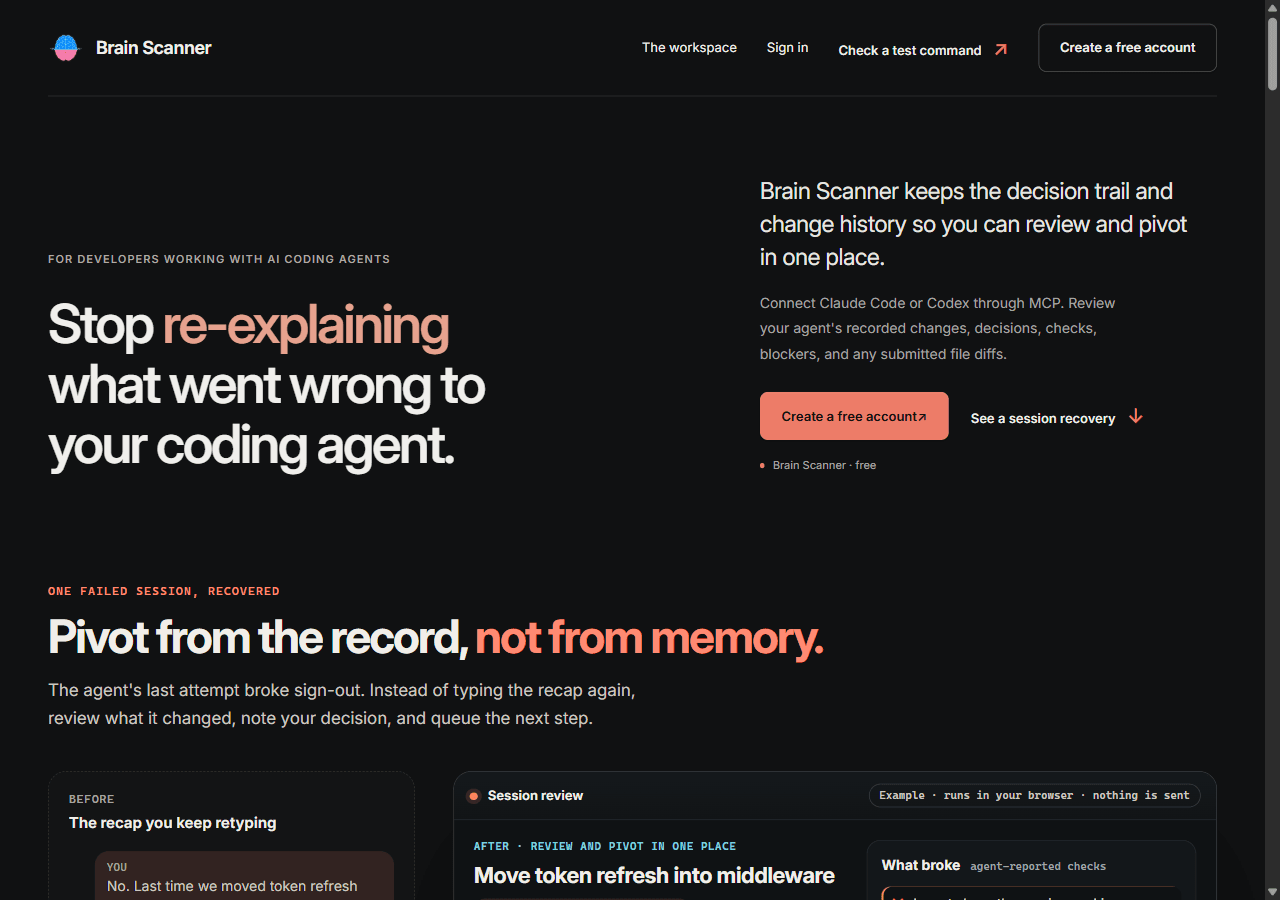Click the What broke card heading
The height and width of the screenshot is (900, 1280).
point(920,865)
